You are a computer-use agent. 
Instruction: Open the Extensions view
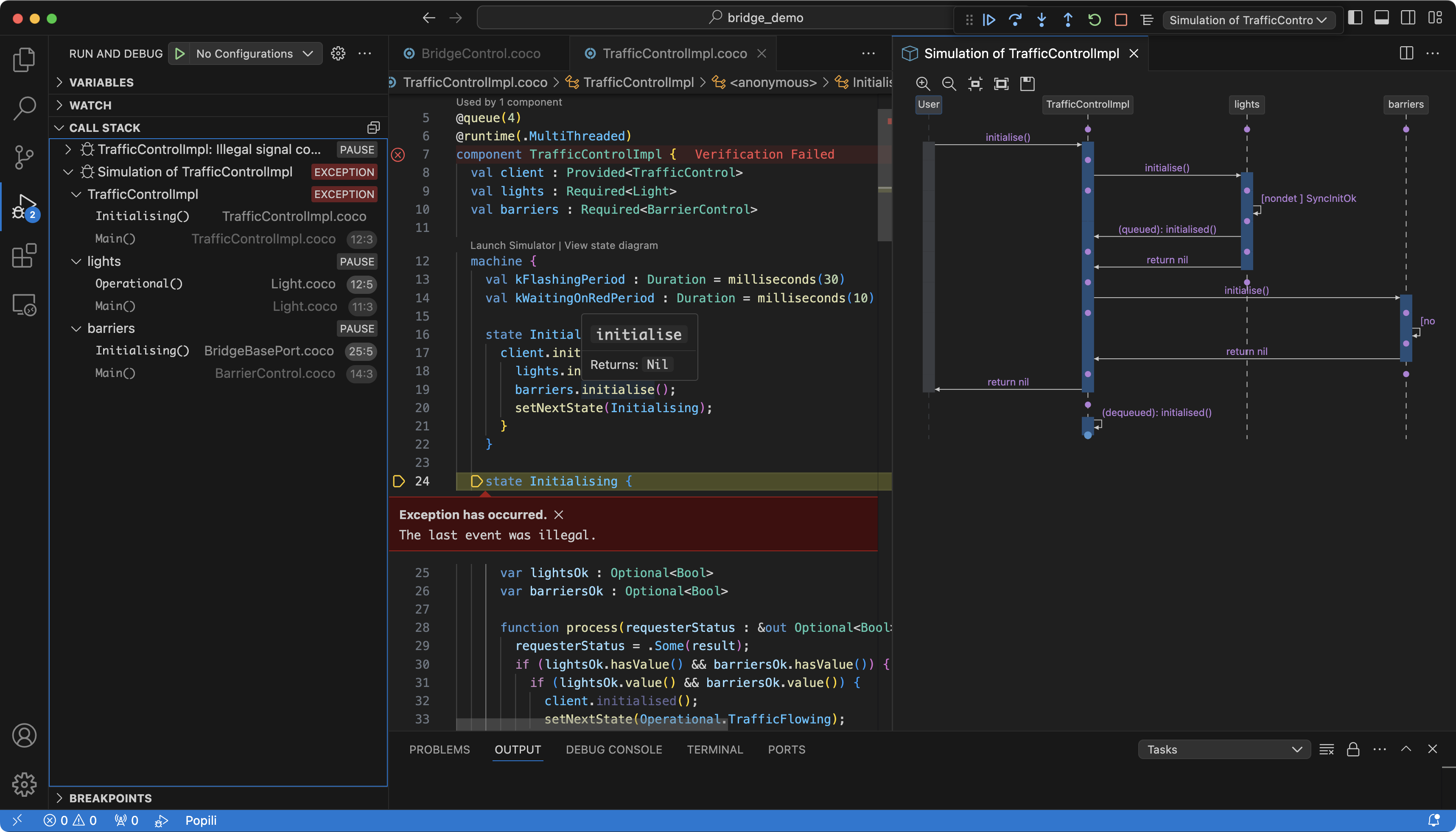[24, 255]
